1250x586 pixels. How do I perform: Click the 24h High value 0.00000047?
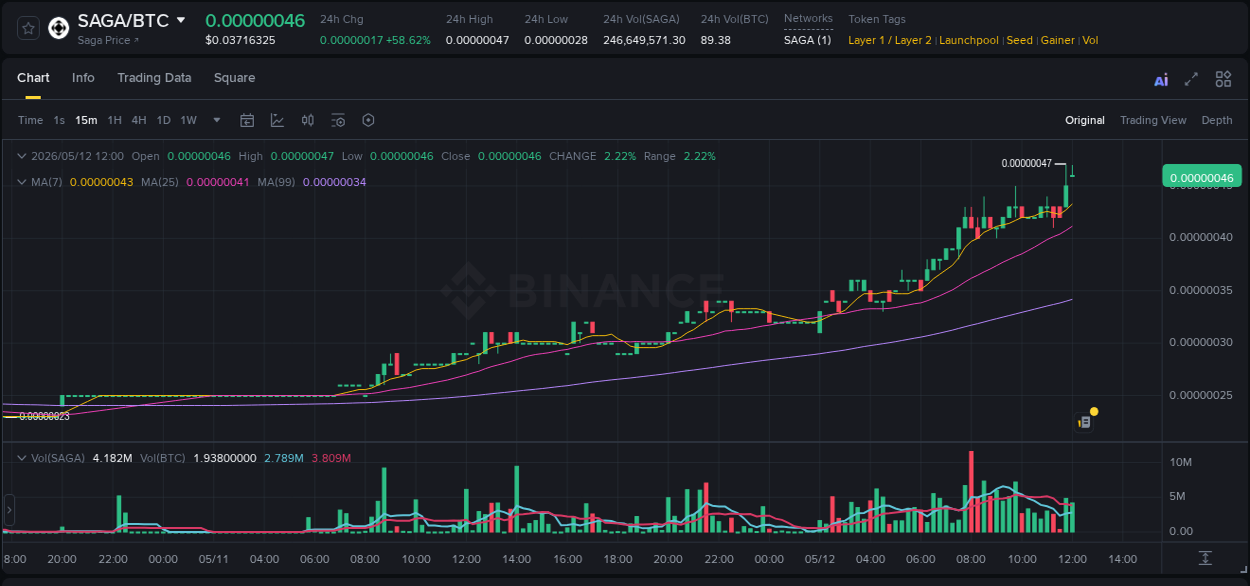click(477, 40)
